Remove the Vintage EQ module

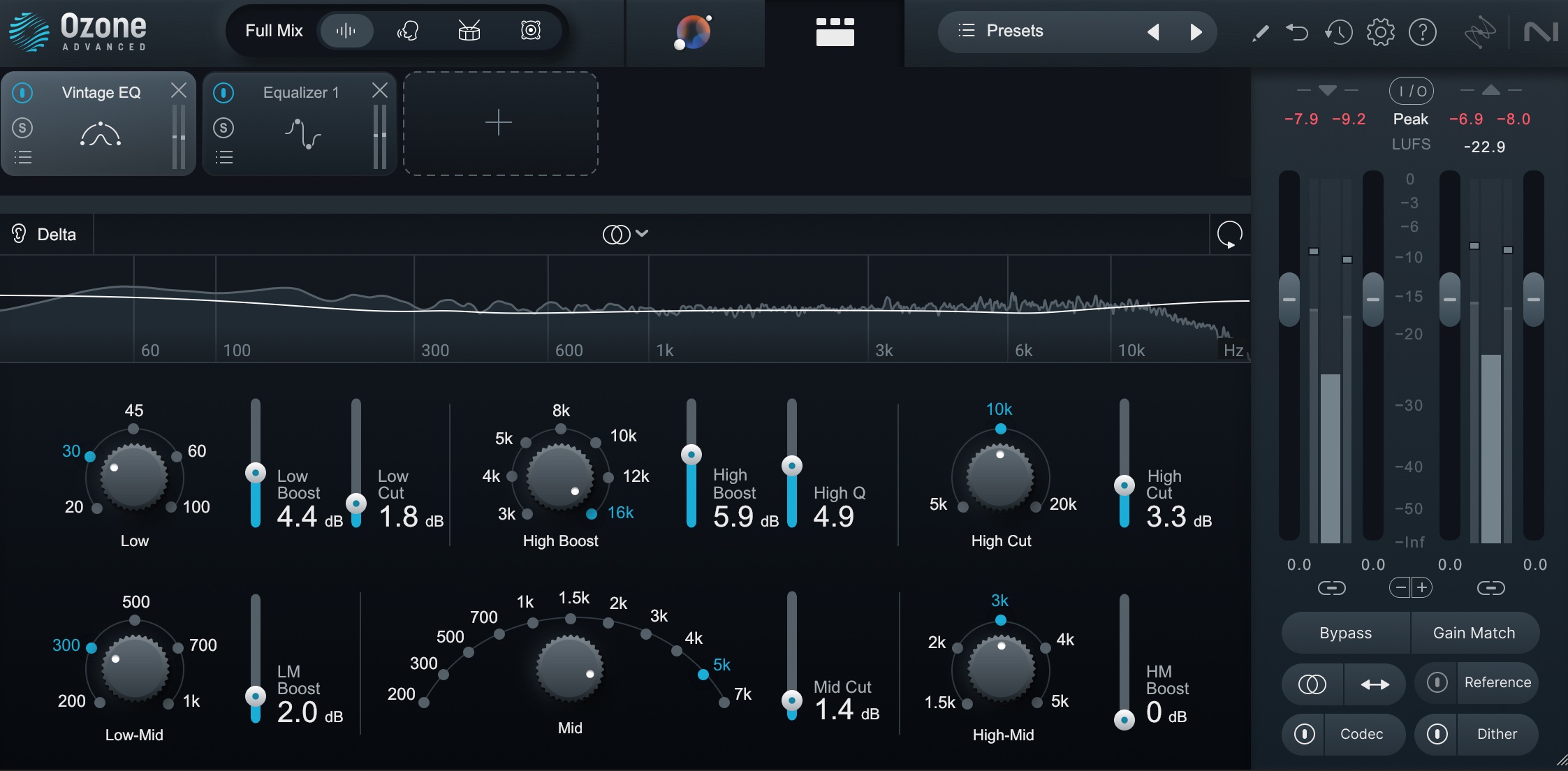pyautogui.click(x=179, y=90)
